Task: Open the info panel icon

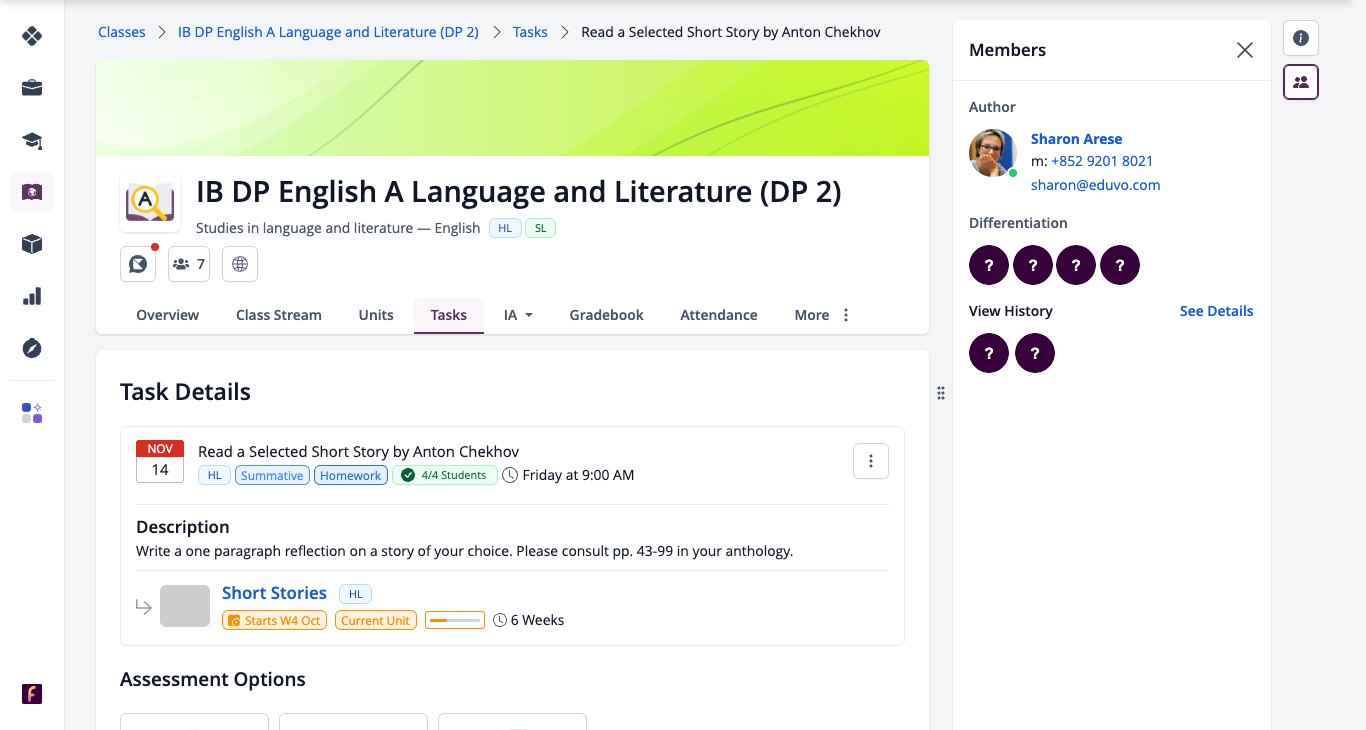Action: pos(1301,38)
